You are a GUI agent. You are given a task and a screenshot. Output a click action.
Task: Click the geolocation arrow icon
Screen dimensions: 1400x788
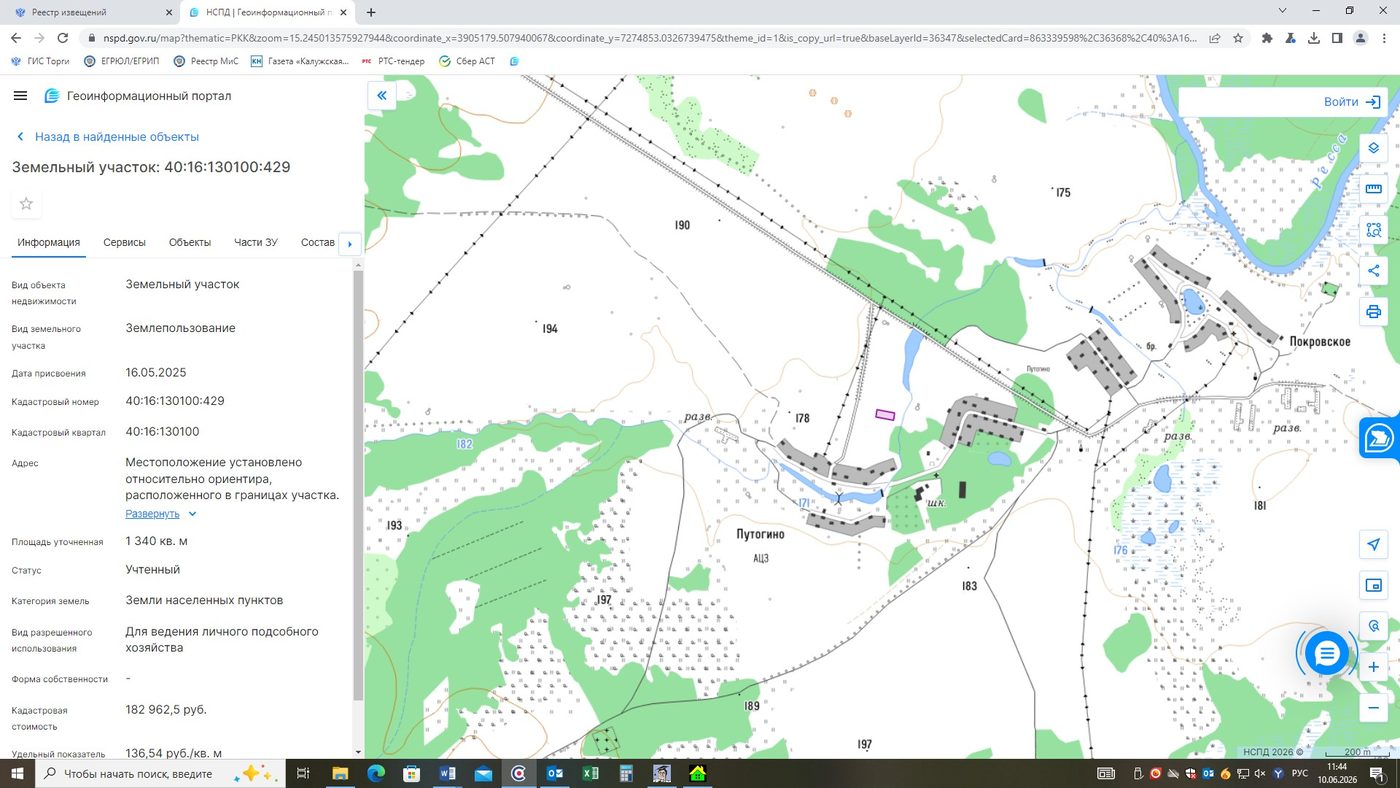(1373, 544)
